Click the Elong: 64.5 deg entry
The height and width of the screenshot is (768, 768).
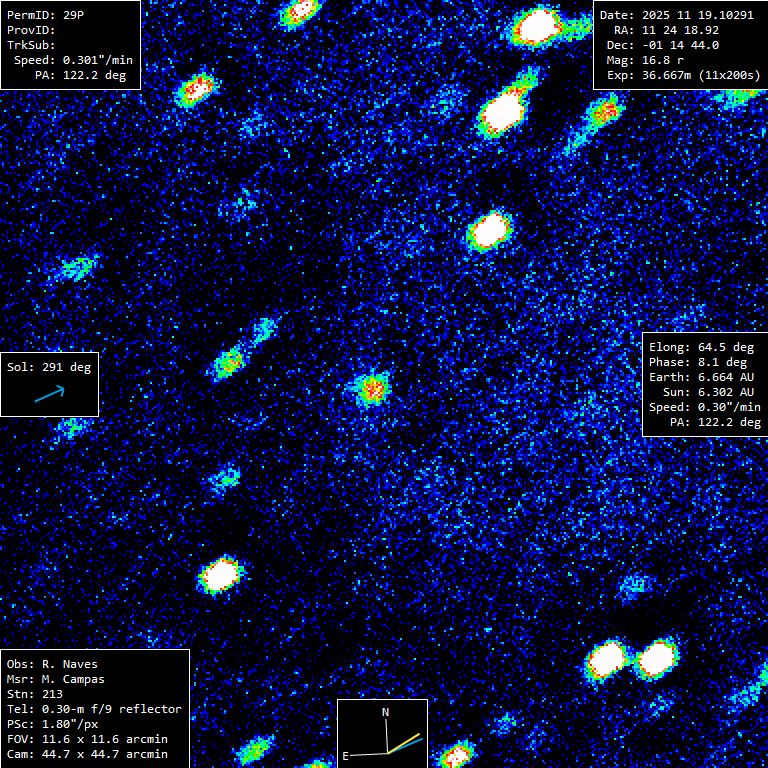coord(701,347)
